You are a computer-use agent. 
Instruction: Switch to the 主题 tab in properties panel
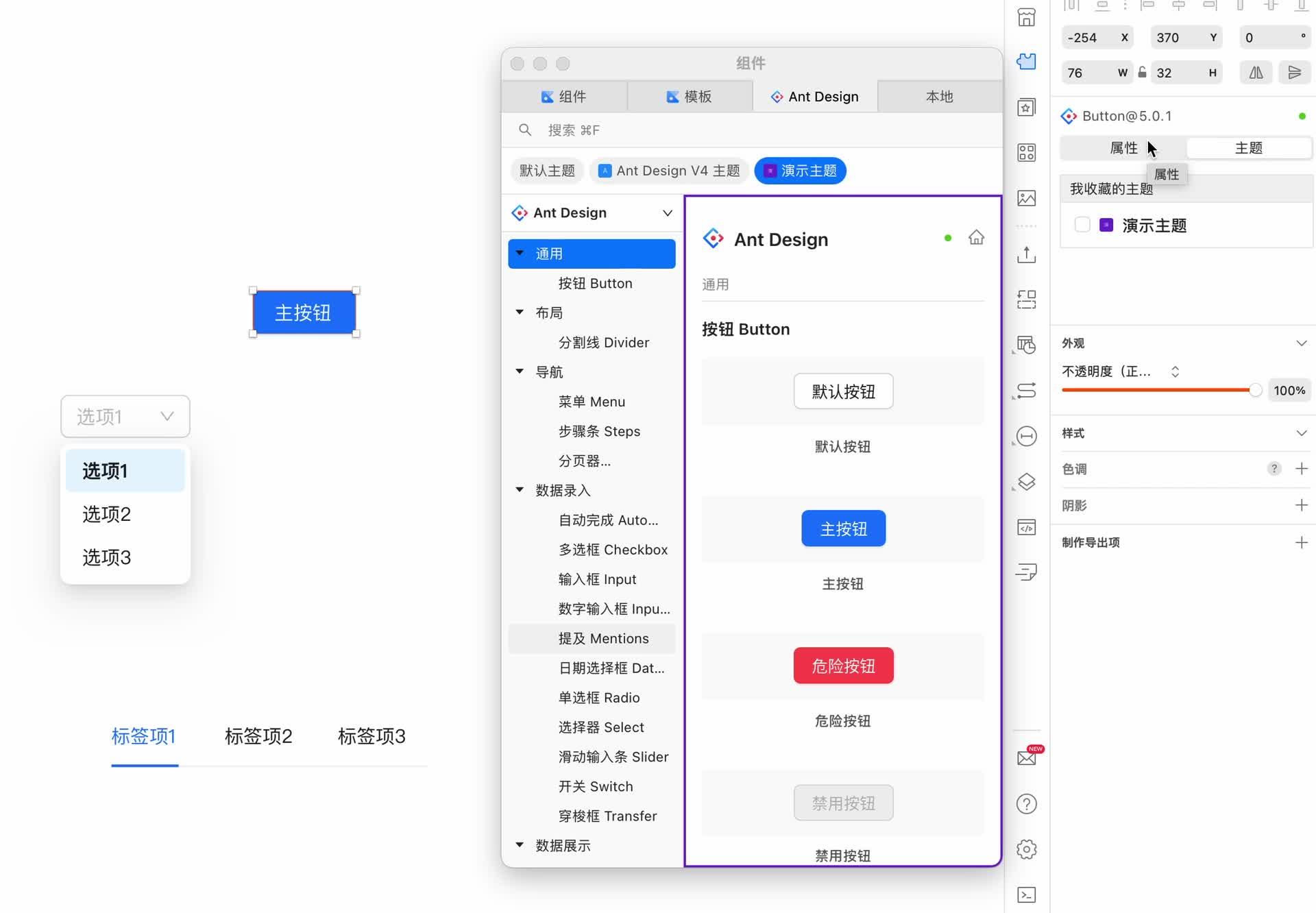point(1249,147)
